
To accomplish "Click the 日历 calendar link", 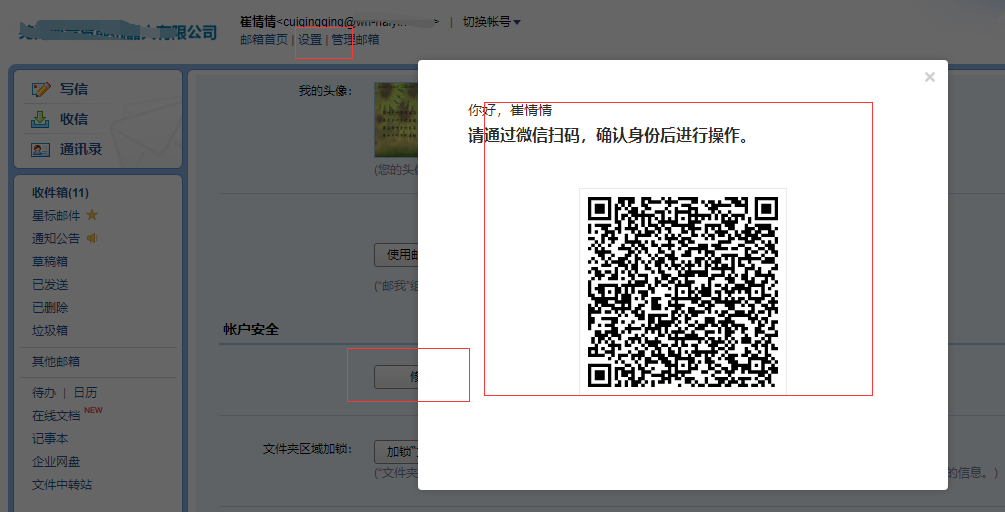I will tap(85, 392).
